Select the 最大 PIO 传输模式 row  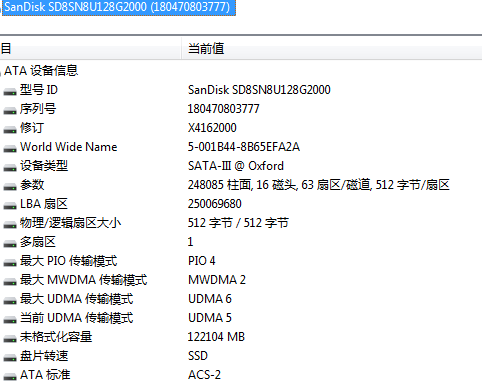[241, 261]
